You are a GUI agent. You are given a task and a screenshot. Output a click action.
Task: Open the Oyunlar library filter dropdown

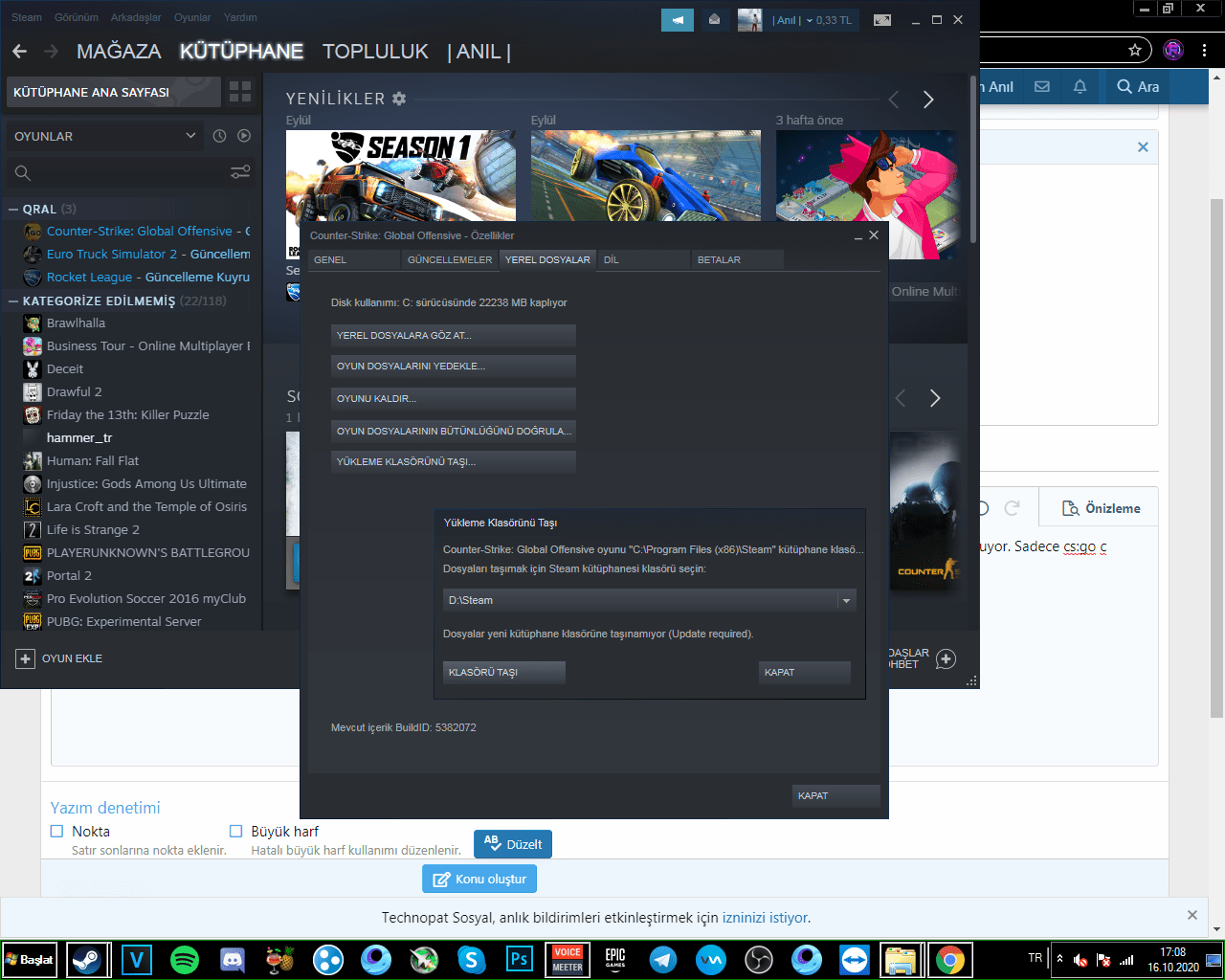pyautogui.click(x=104, y=136)
